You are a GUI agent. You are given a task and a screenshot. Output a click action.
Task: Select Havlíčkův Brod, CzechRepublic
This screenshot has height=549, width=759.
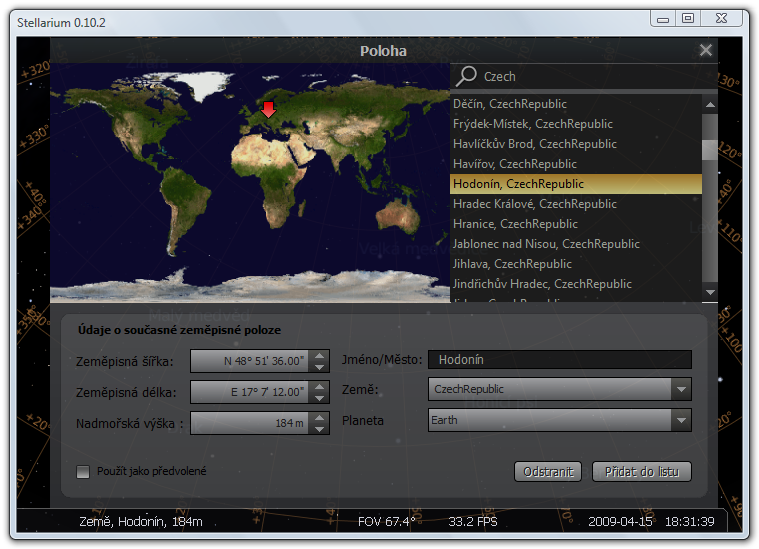576,144
